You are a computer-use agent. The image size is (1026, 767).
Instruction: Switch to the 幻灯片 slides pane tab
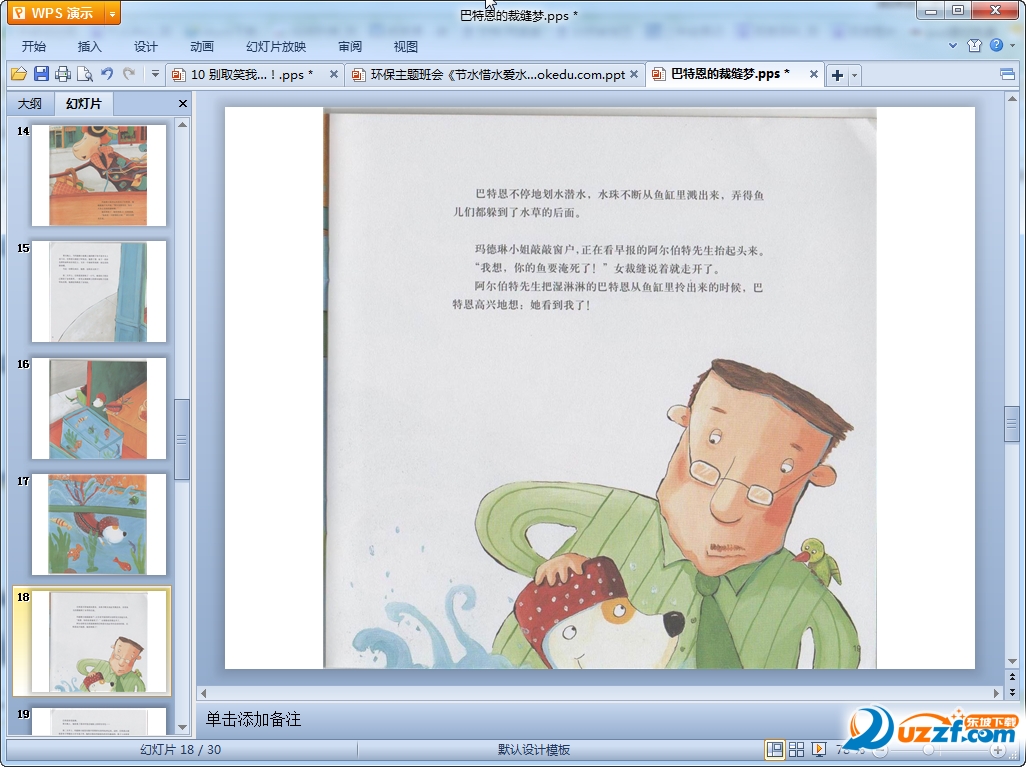[x=84, y=103]
